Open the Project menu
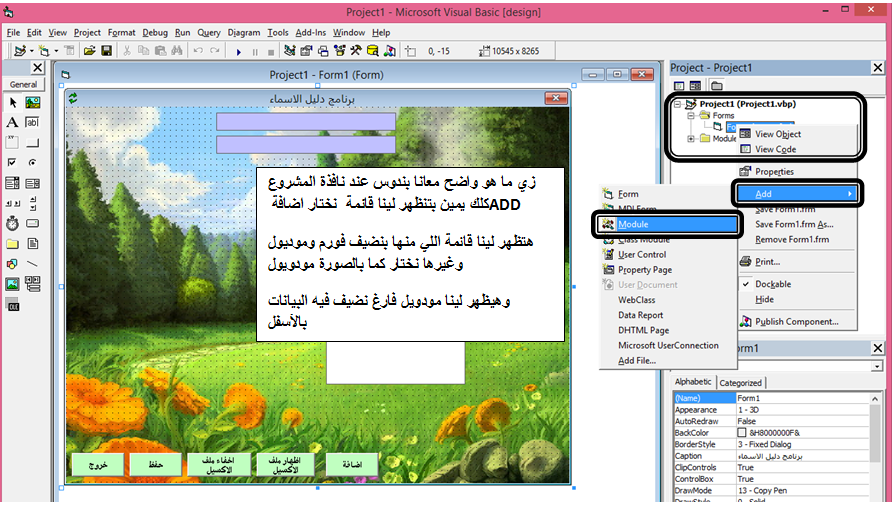 (87, 33)
